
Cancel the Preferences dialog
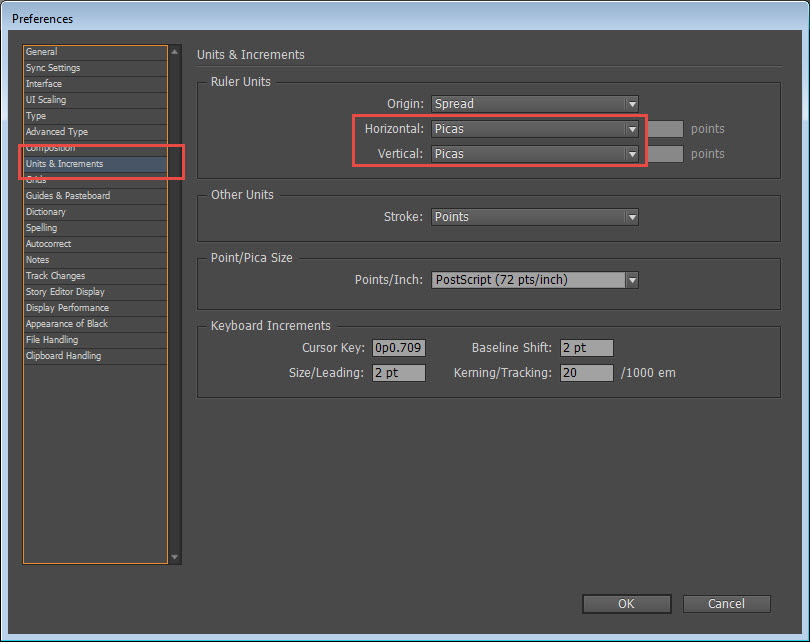726,604
